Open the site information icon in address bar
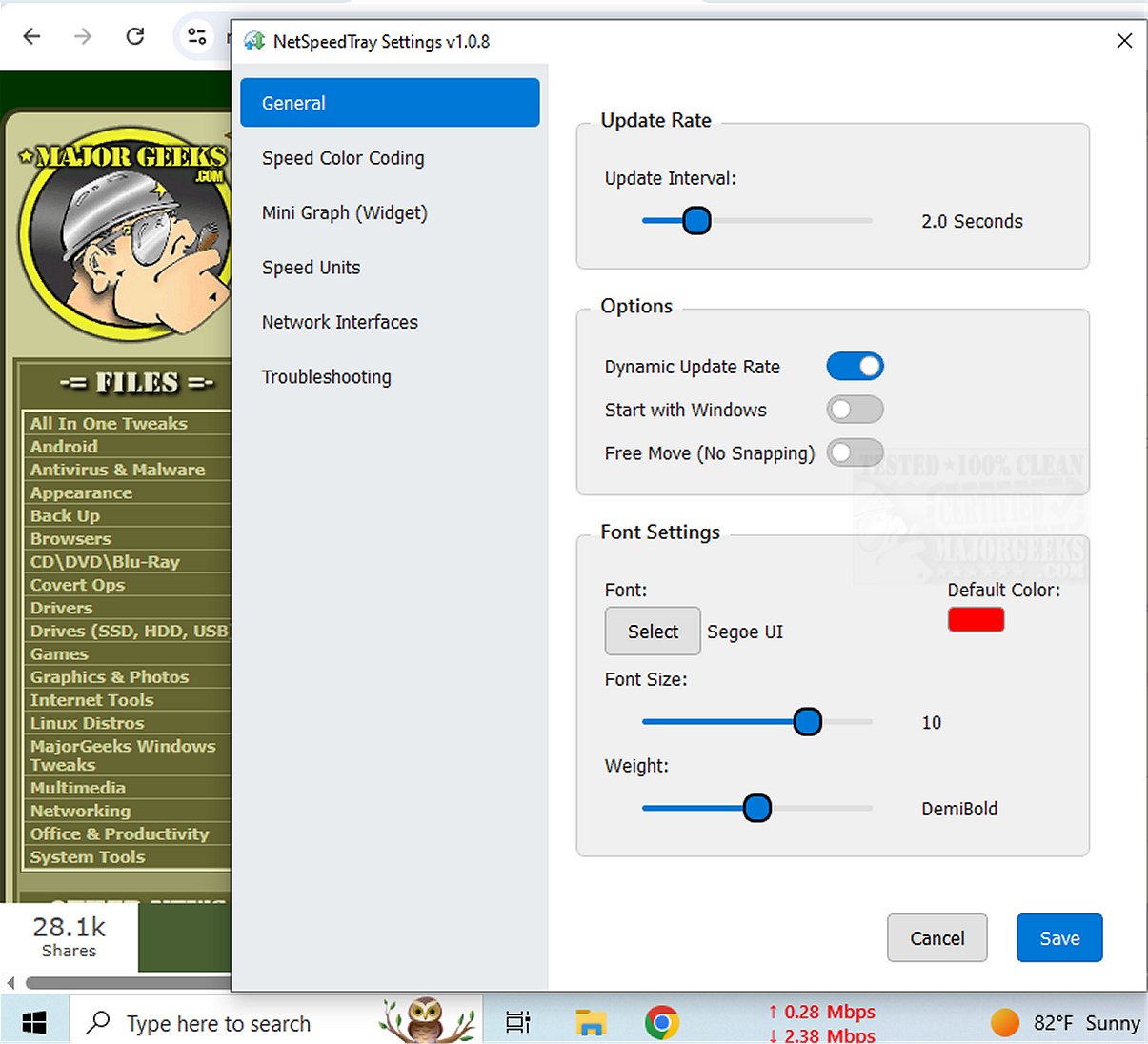The width and height of the screenshot is (1148, 1044). coord(197,36)
